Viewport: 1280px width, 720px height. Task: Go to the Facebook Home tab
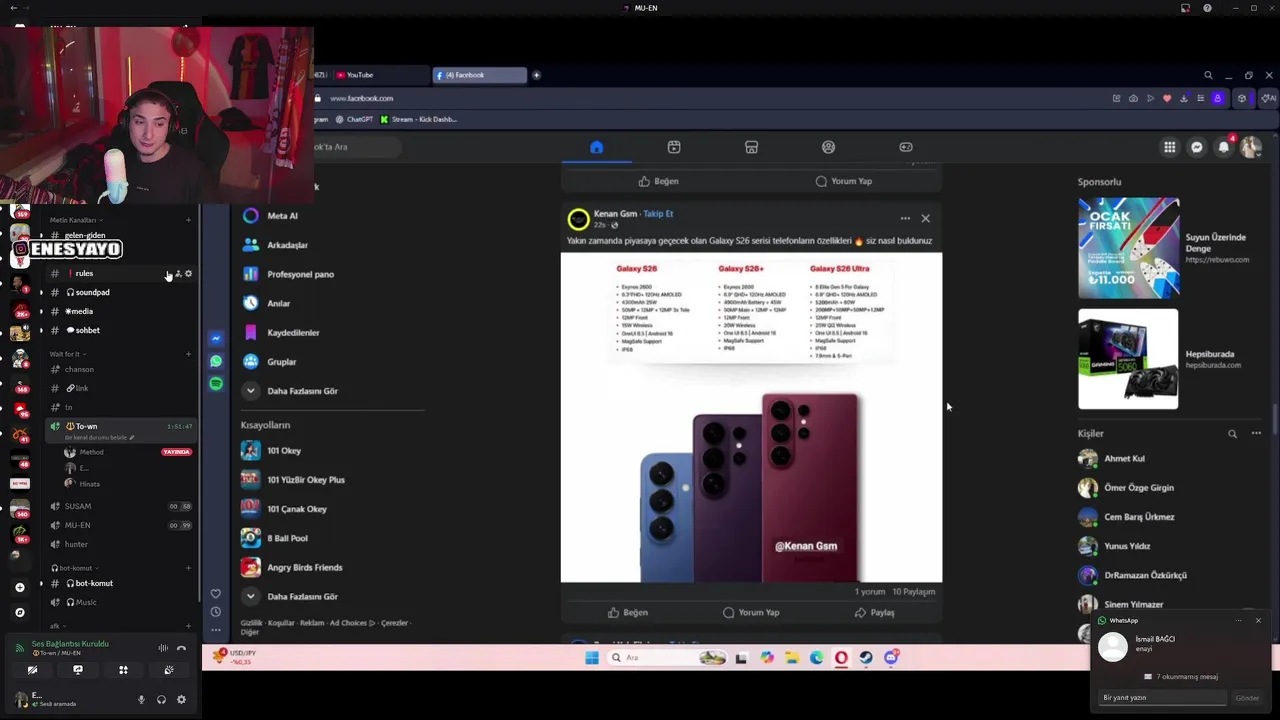click(x=596, y=147)
